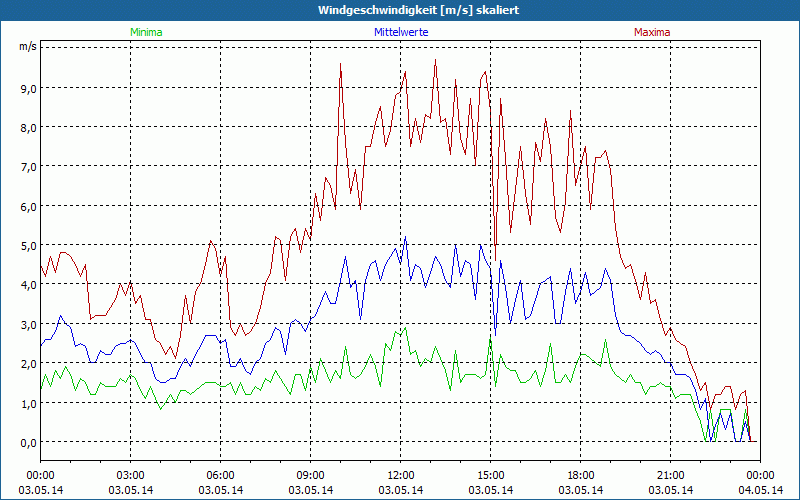800x500 pixels.
Task: Select the 18:00 time axis label
Action: pyautogui.click(x=581, y=475)
